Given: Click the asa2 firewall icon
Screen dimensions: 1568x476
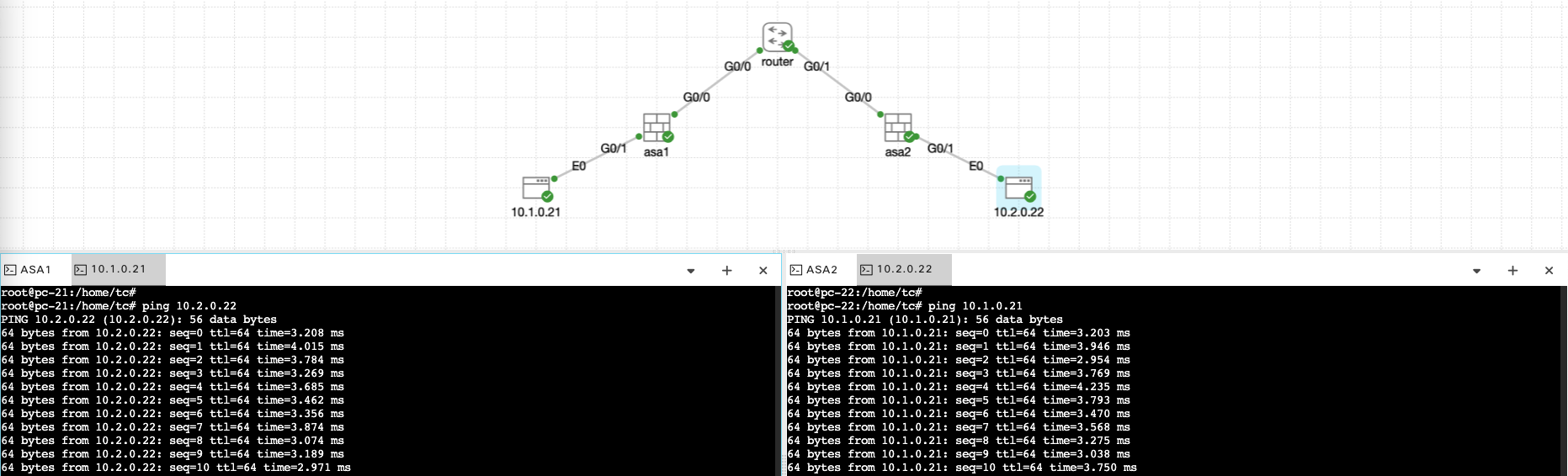Looking at the screenshot, I should tap(898, 128).
